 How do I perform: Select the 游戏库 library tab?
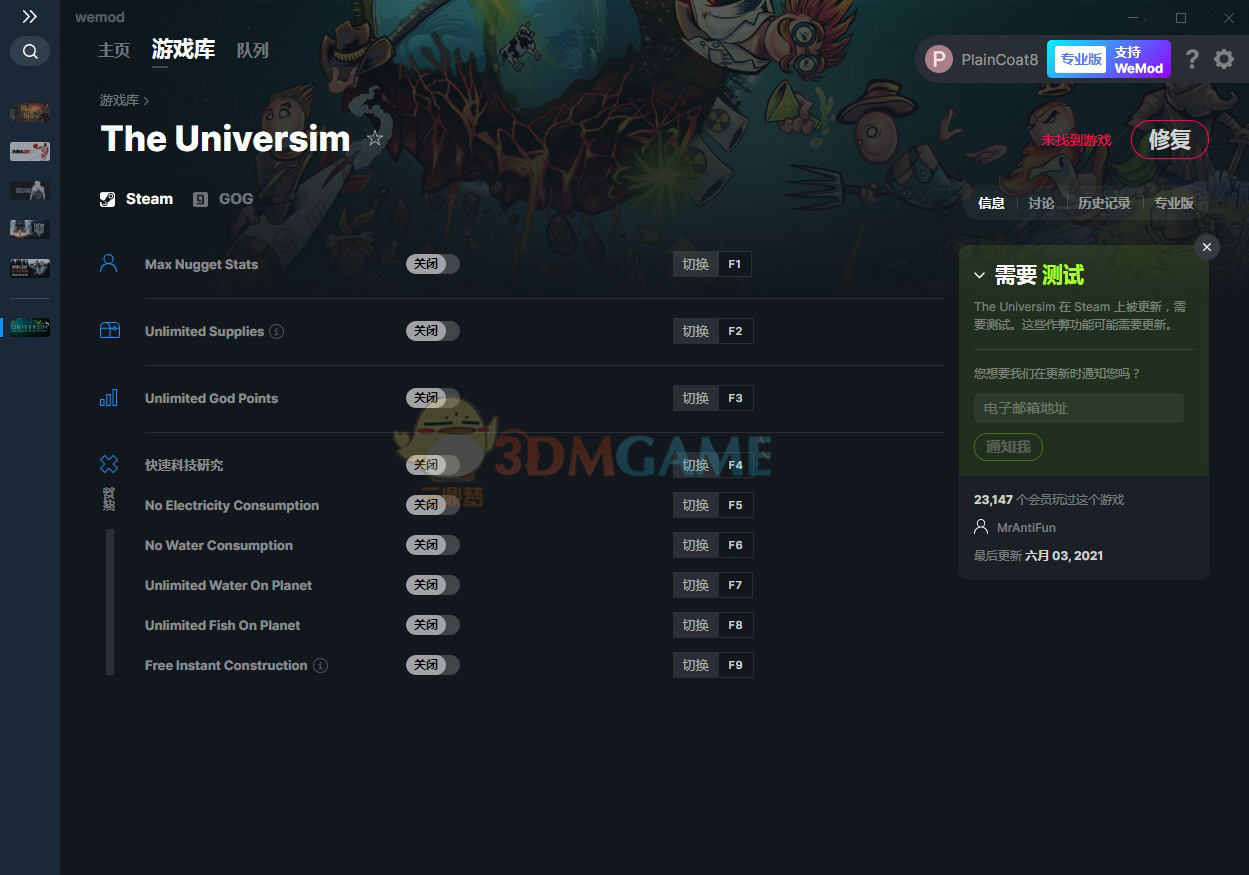click(183, 50)
